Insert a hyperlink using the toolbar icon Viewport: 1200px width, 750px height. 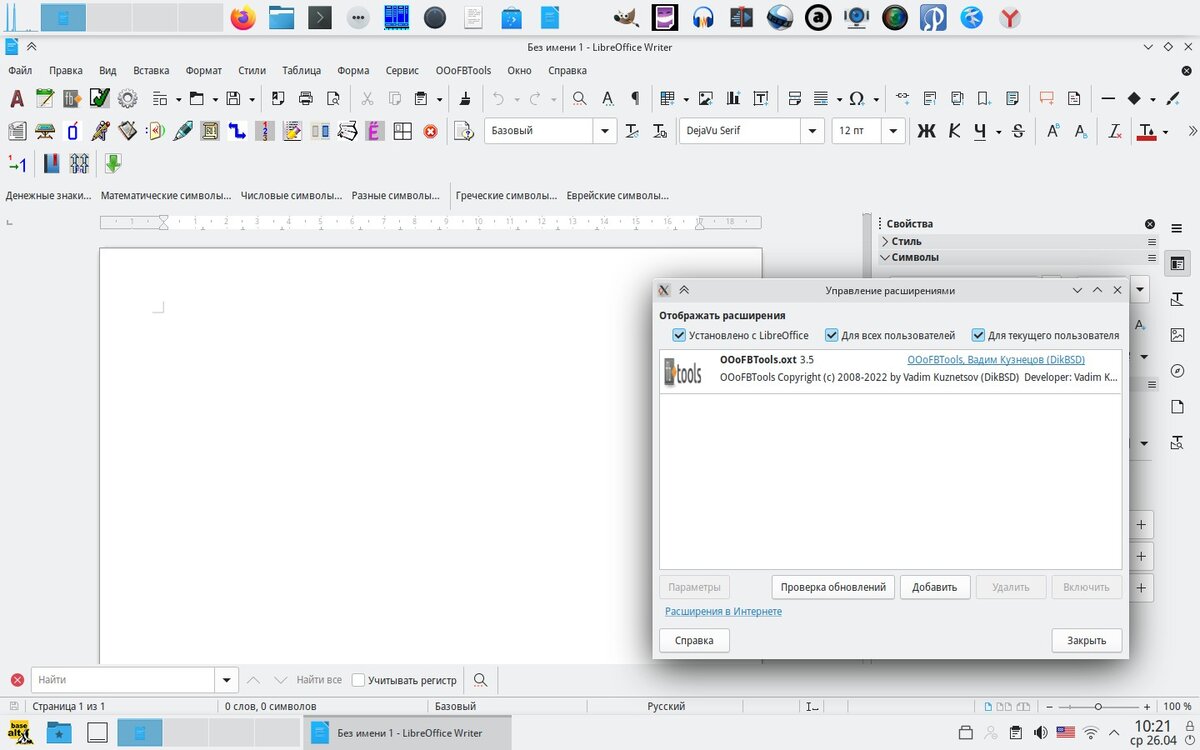902,99
